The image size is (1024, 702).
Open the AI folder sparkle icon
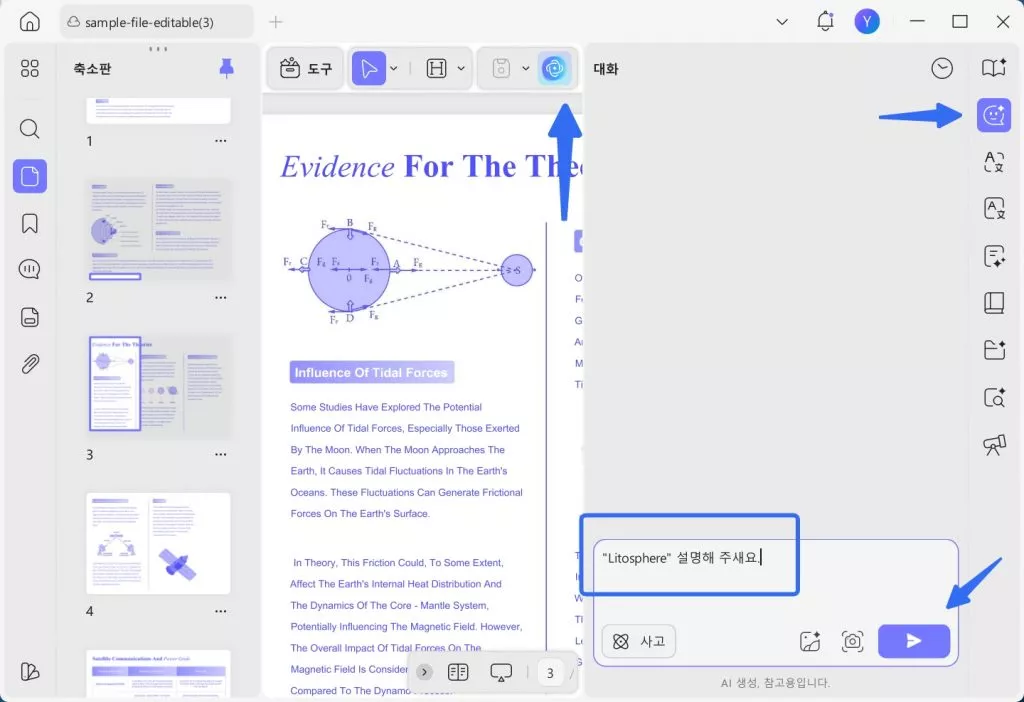click(994, 350)
